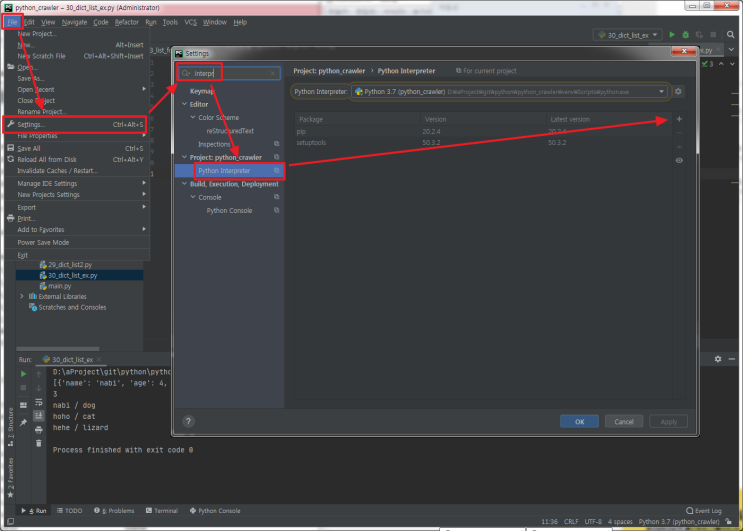
Task: Click the restore layout icon in the Run panel
Action: click(23, 405)
